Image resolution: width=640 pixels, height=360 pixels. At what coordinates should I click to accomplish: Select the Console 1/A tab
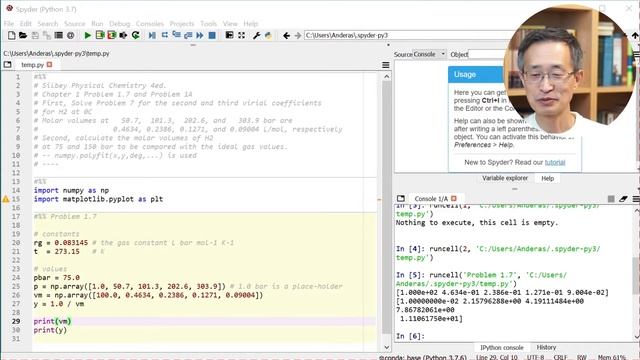[x=431, y=198]
